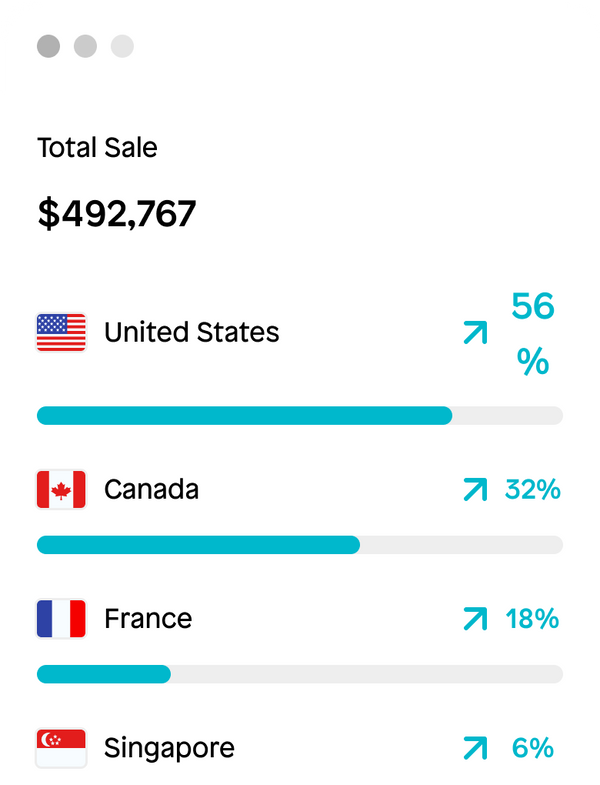600x785 pixels.
Task: Click the first dark gray window dot
Action: click(48, 46)
